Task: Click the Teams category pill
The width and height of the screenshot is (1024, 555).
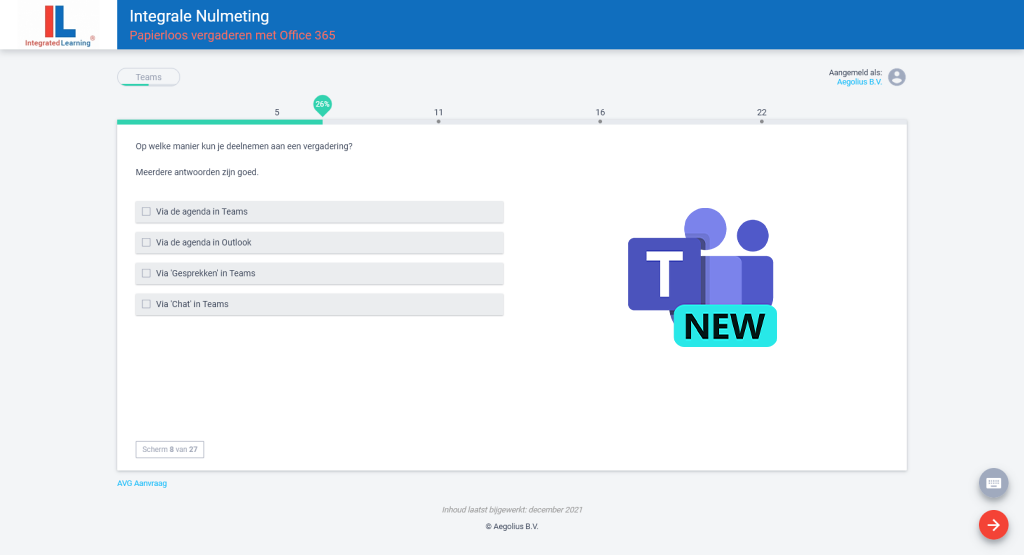Action: 148,77
